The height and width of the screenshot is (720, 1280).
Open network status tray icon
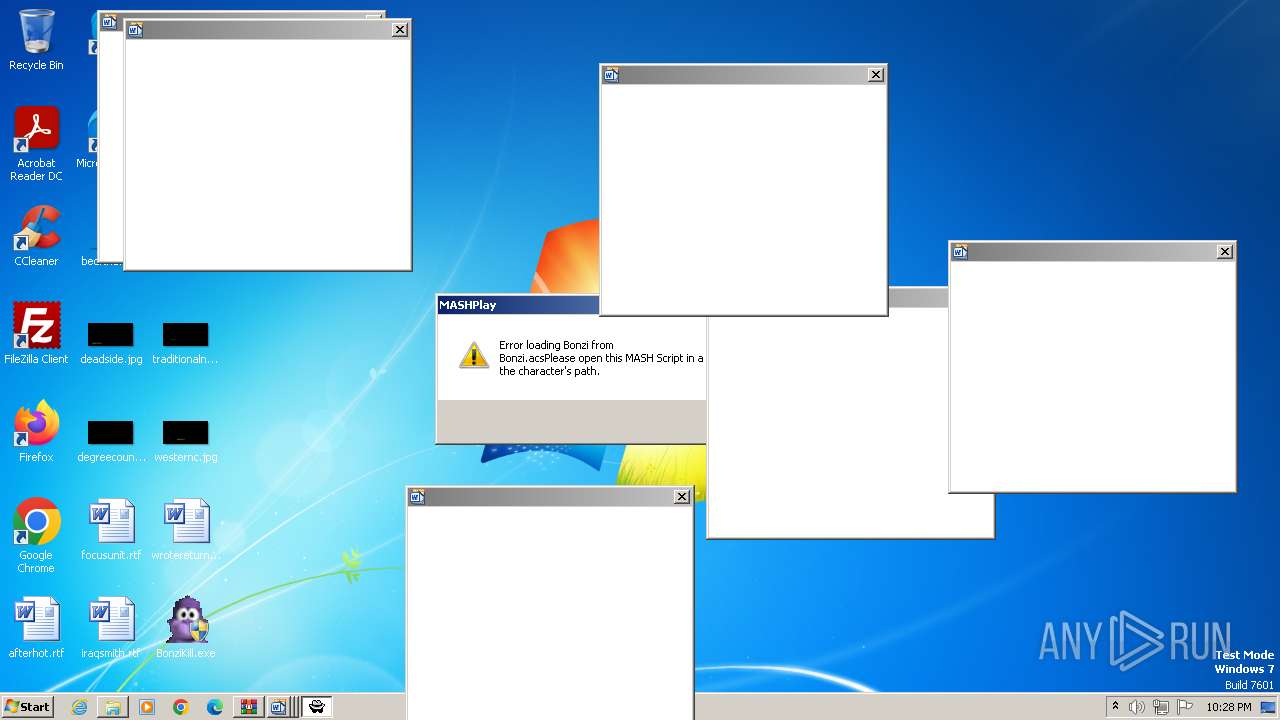coord(1161,707)
